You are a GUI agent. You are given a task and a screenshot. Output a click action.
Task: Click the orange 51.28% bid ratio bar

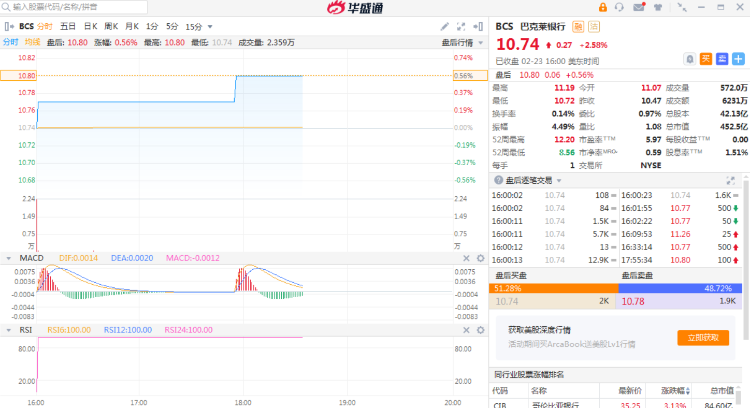[x=553, y=288]
